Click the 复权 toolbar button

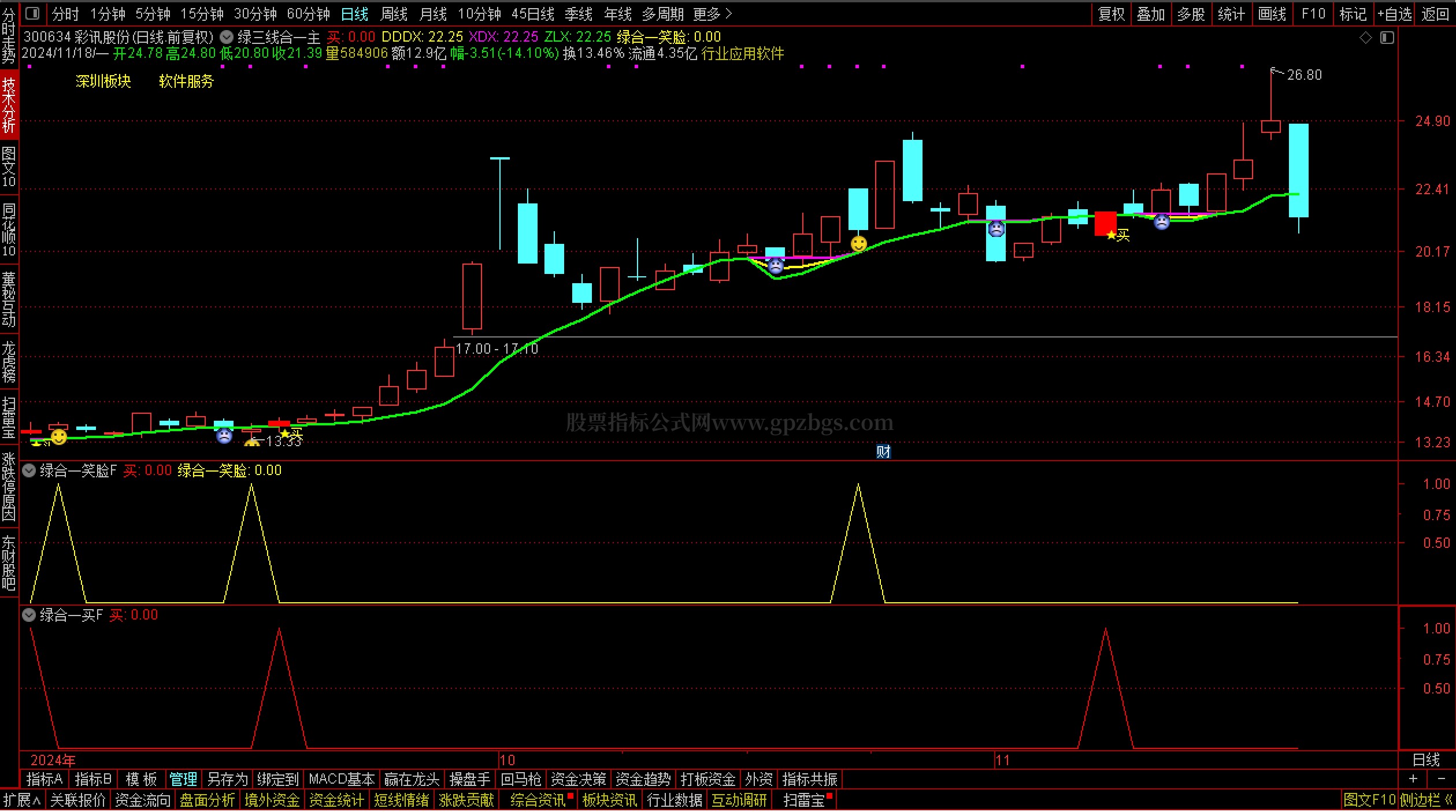point(1111,13)
